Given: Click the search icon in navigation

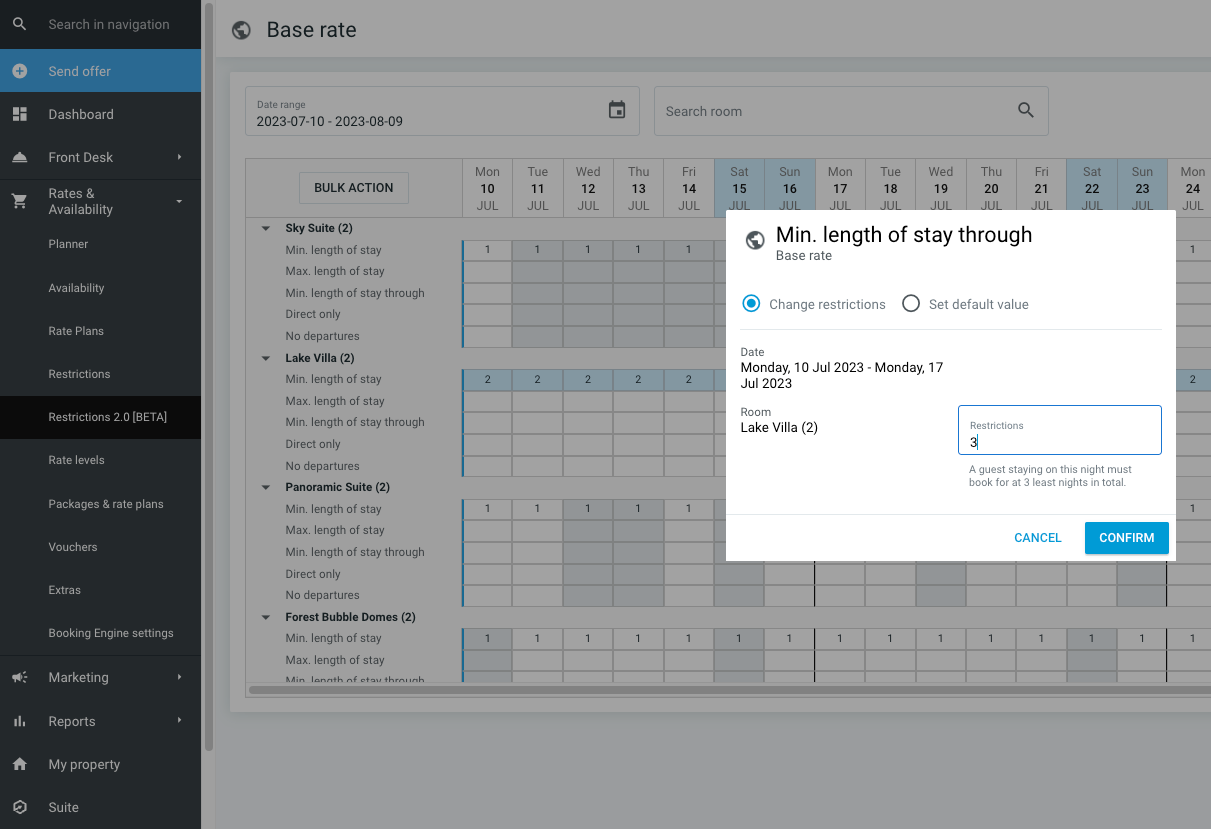Looking at the screenshot, I should [20, 24].
